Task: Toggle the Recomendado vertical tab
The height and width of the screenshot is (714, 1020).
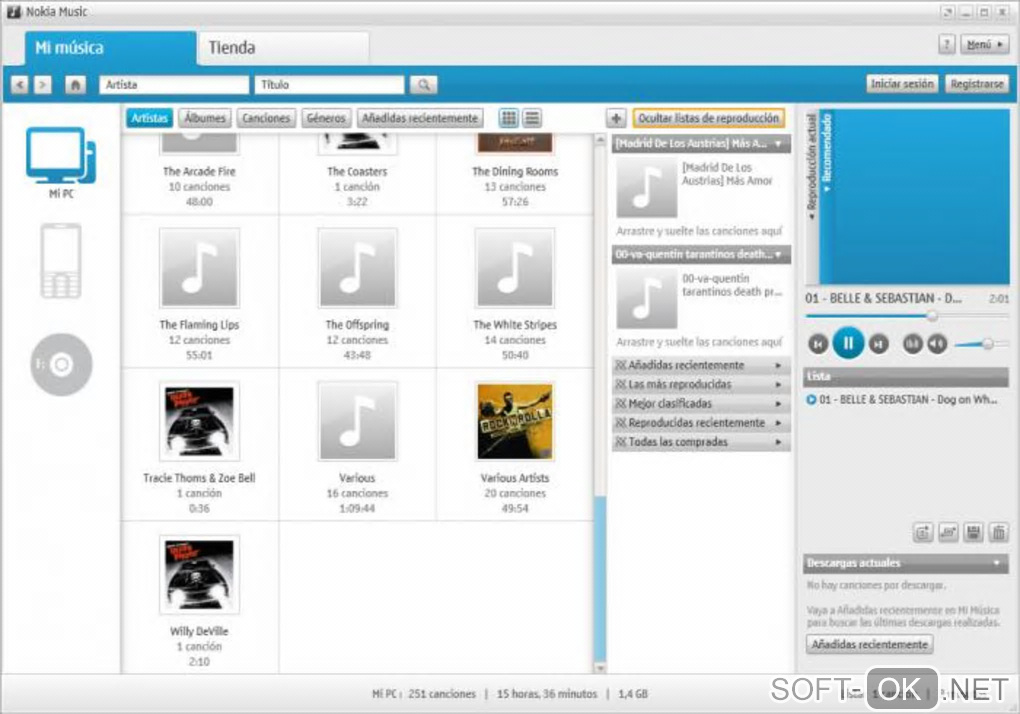Action: [827, 153]
